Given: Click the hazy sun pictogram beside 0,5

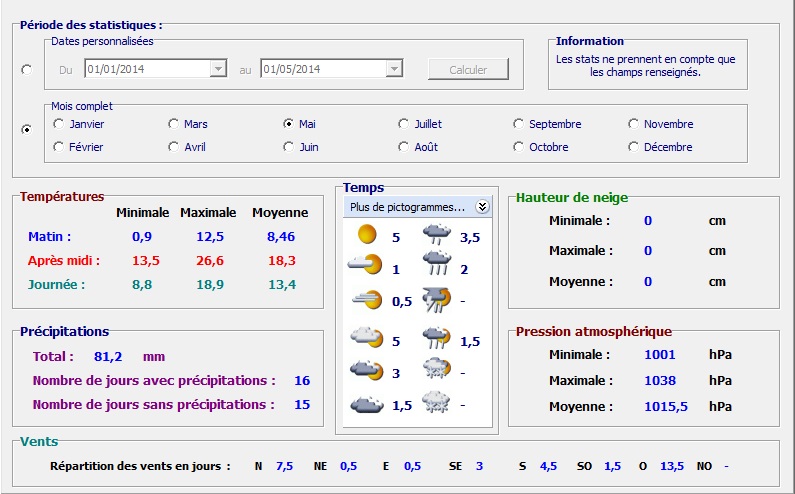Looking at the screenshot, I should (x=367, y=300).
